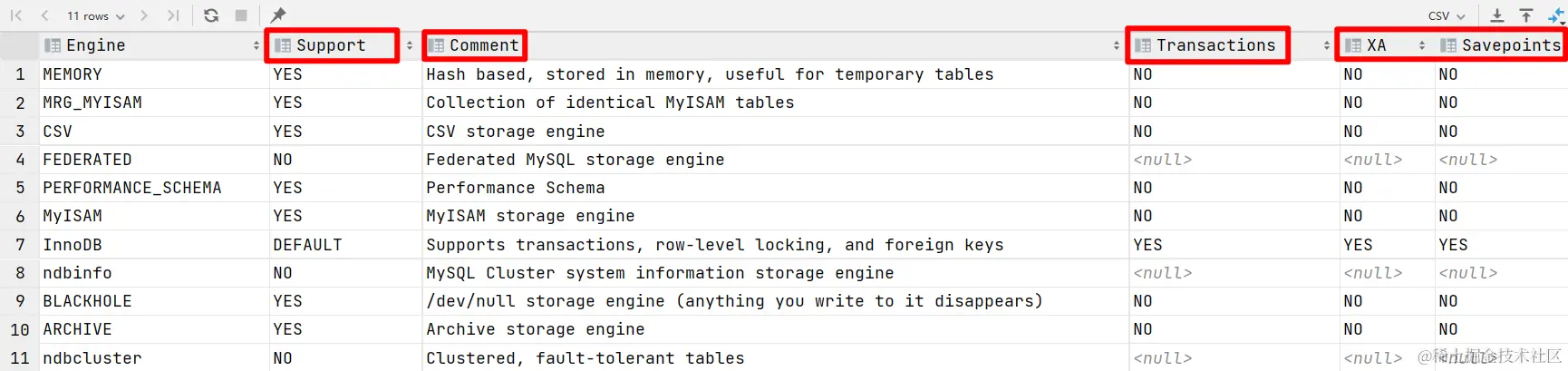Jump to last page of results
This screenshot has width=1568, height=371.
173,15
